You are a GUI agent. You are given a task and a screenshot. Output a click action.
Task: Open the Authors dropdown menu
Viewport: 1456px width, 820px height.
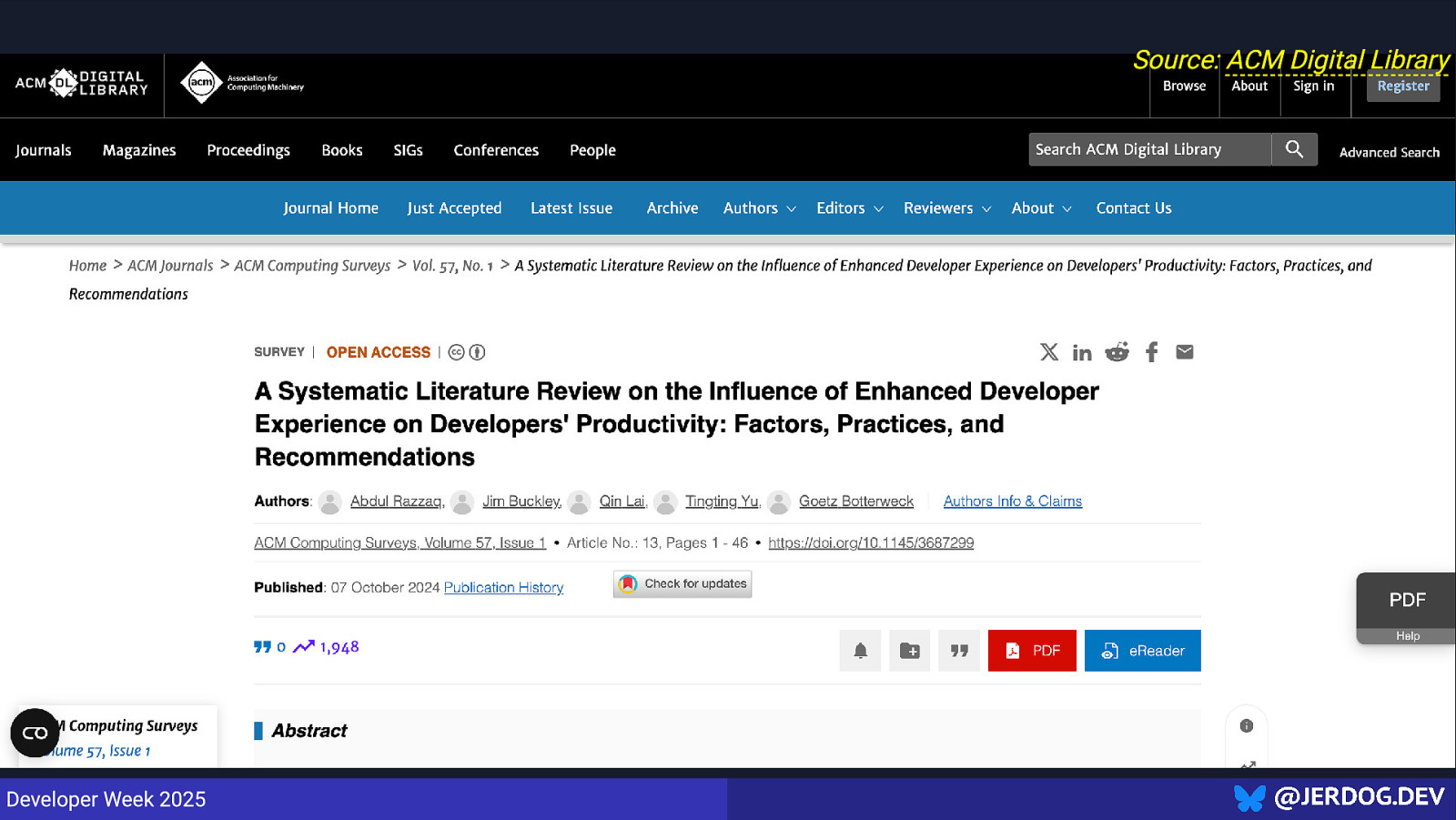pyautogui.click(x=760, y=208)
